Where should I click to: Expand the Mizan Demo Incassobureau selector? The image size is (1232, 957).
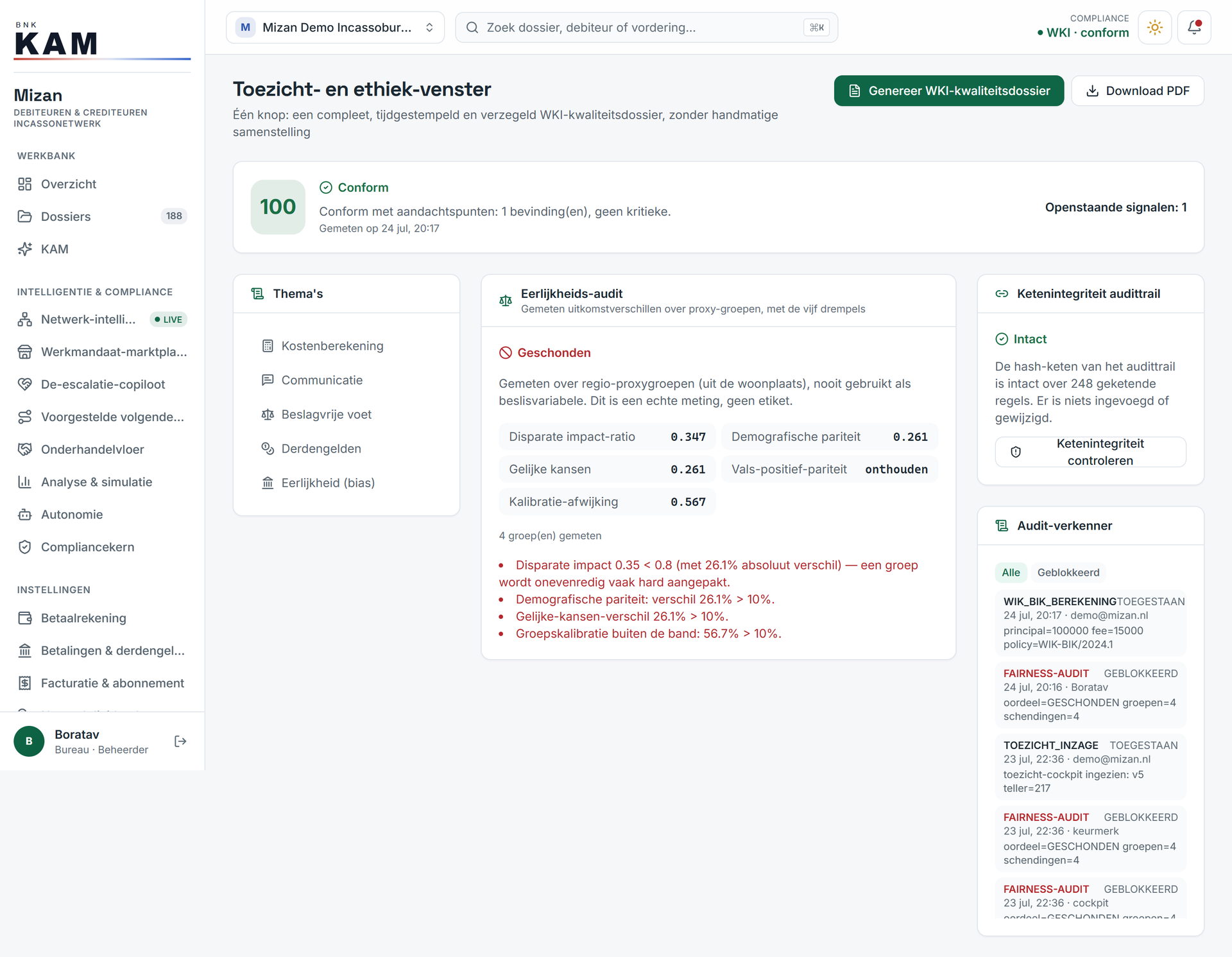335,28
